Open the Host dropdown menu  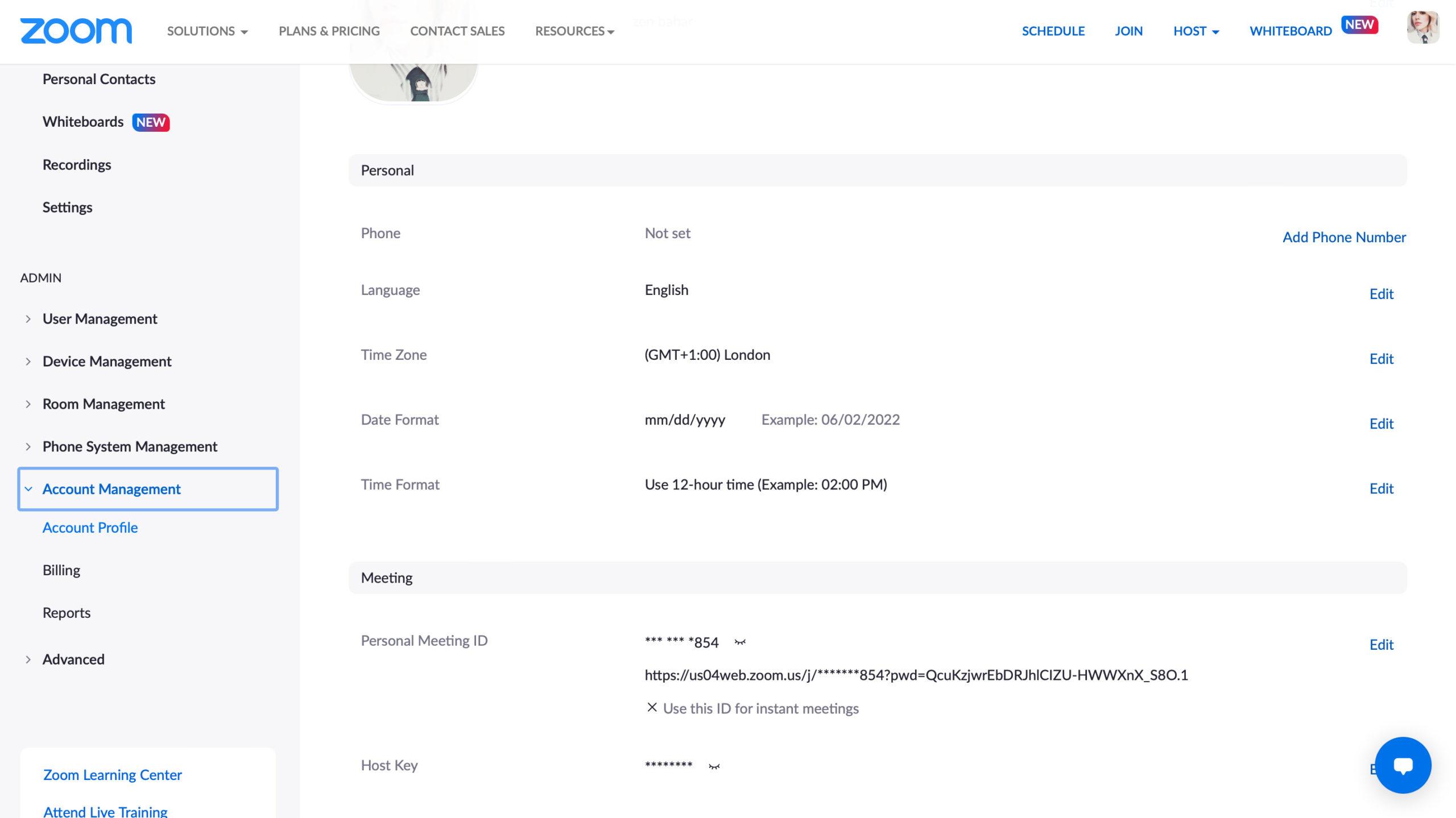click(1196, 31)
